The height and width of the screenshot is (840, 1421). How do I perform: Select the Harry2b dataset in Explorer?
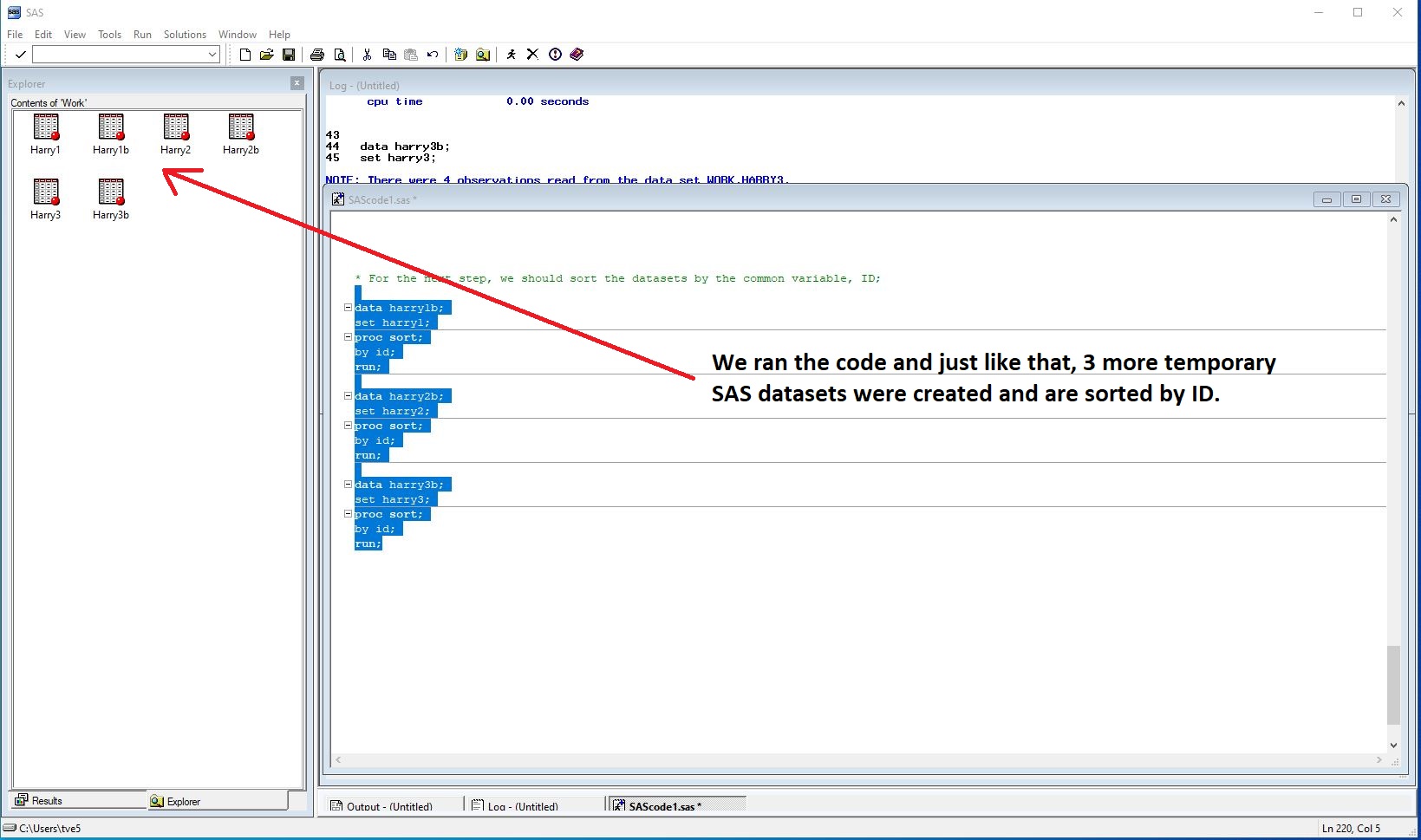[x=240, y=128]
